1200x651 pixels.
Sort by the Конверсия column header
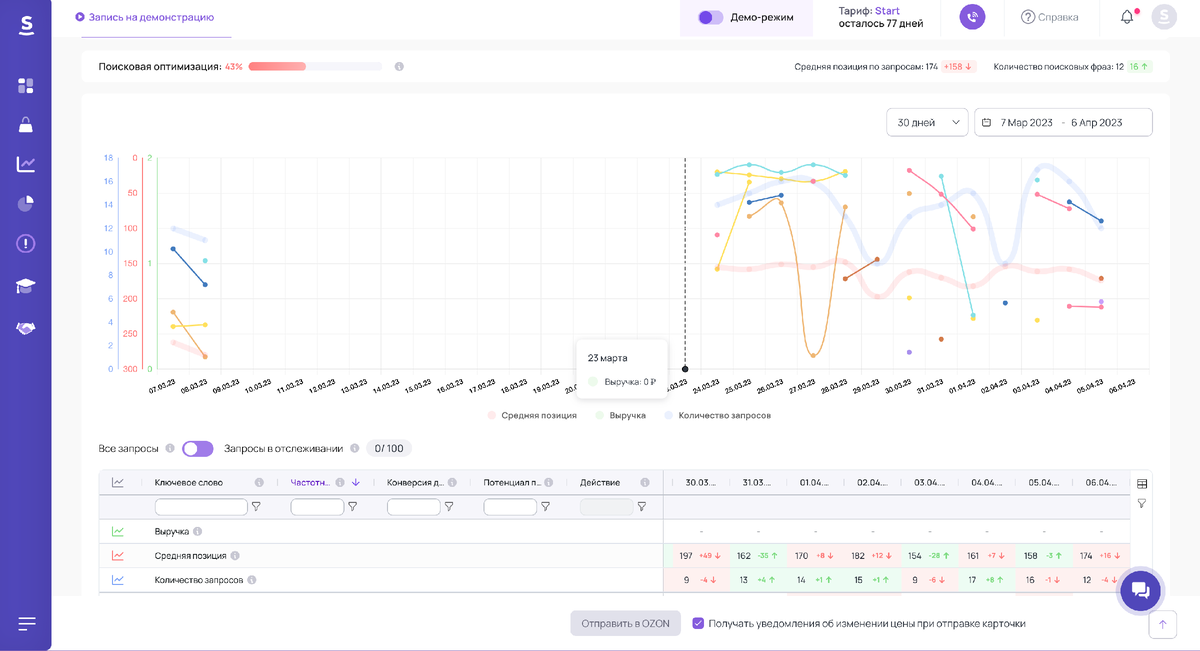coord(415,482)
